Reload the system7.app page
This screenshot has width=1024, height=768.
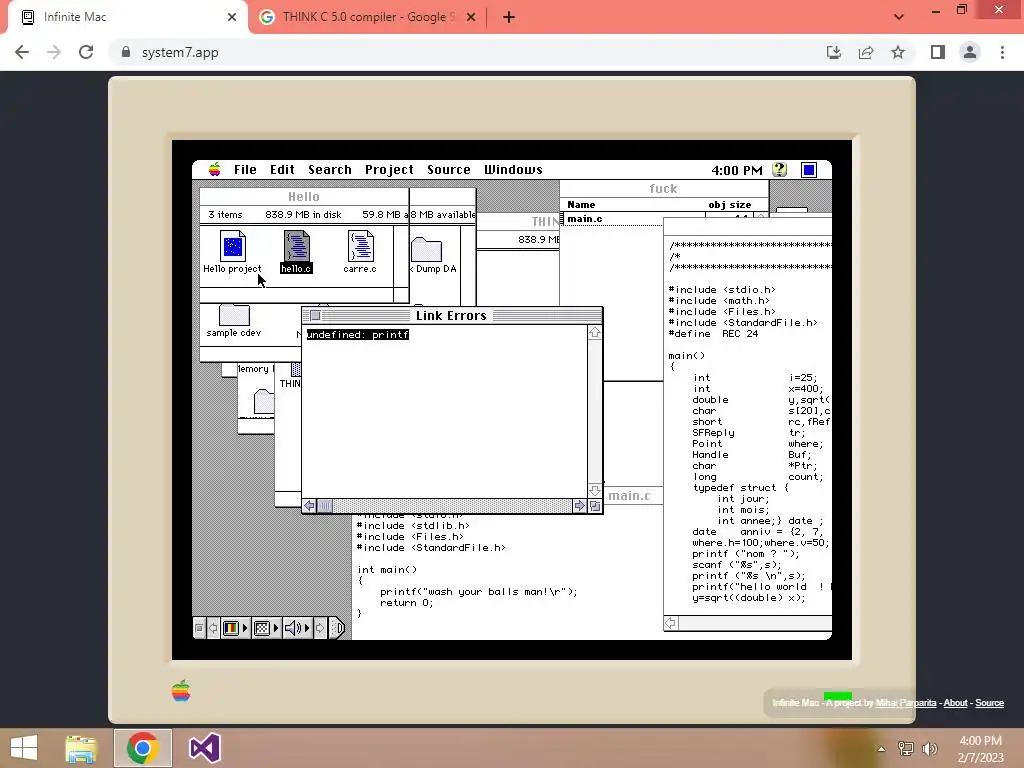(86, 52)
